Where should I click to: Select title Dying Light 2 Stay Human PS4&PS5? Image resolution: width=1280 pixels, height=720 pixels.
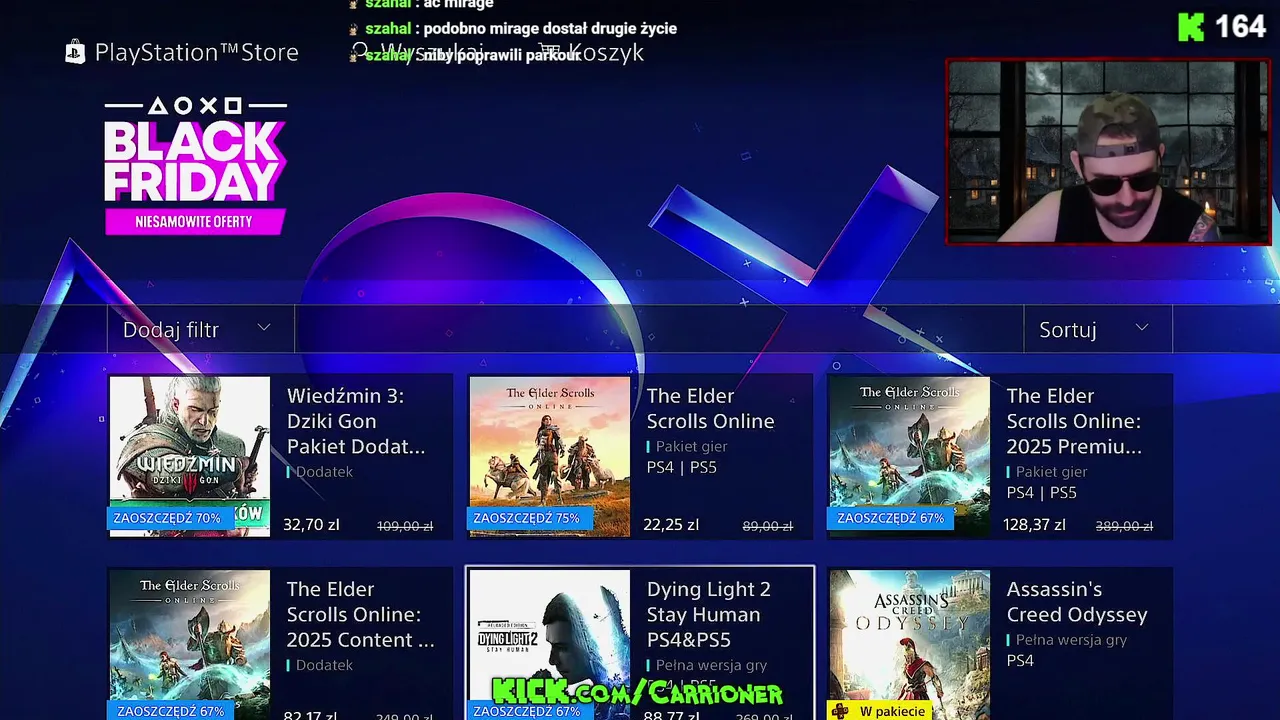[x=709, y=614]
